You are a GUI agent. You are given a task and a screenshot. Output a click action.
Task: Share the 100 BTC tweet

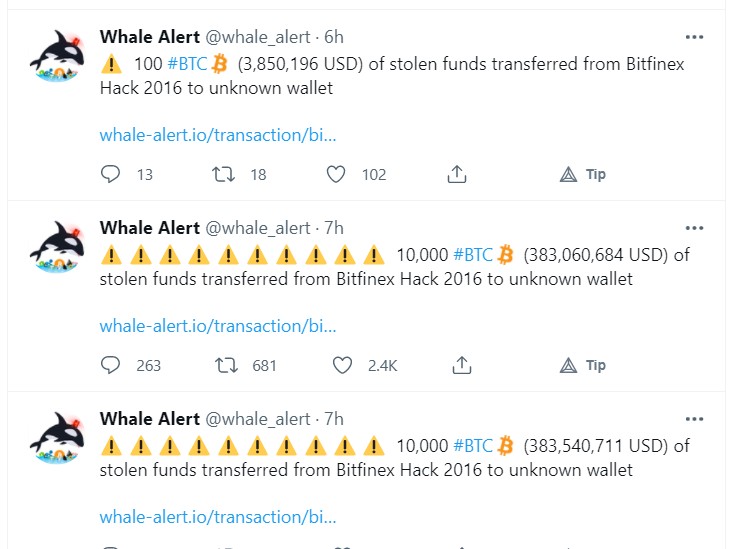pyautogui.click(x=457, y=174)
